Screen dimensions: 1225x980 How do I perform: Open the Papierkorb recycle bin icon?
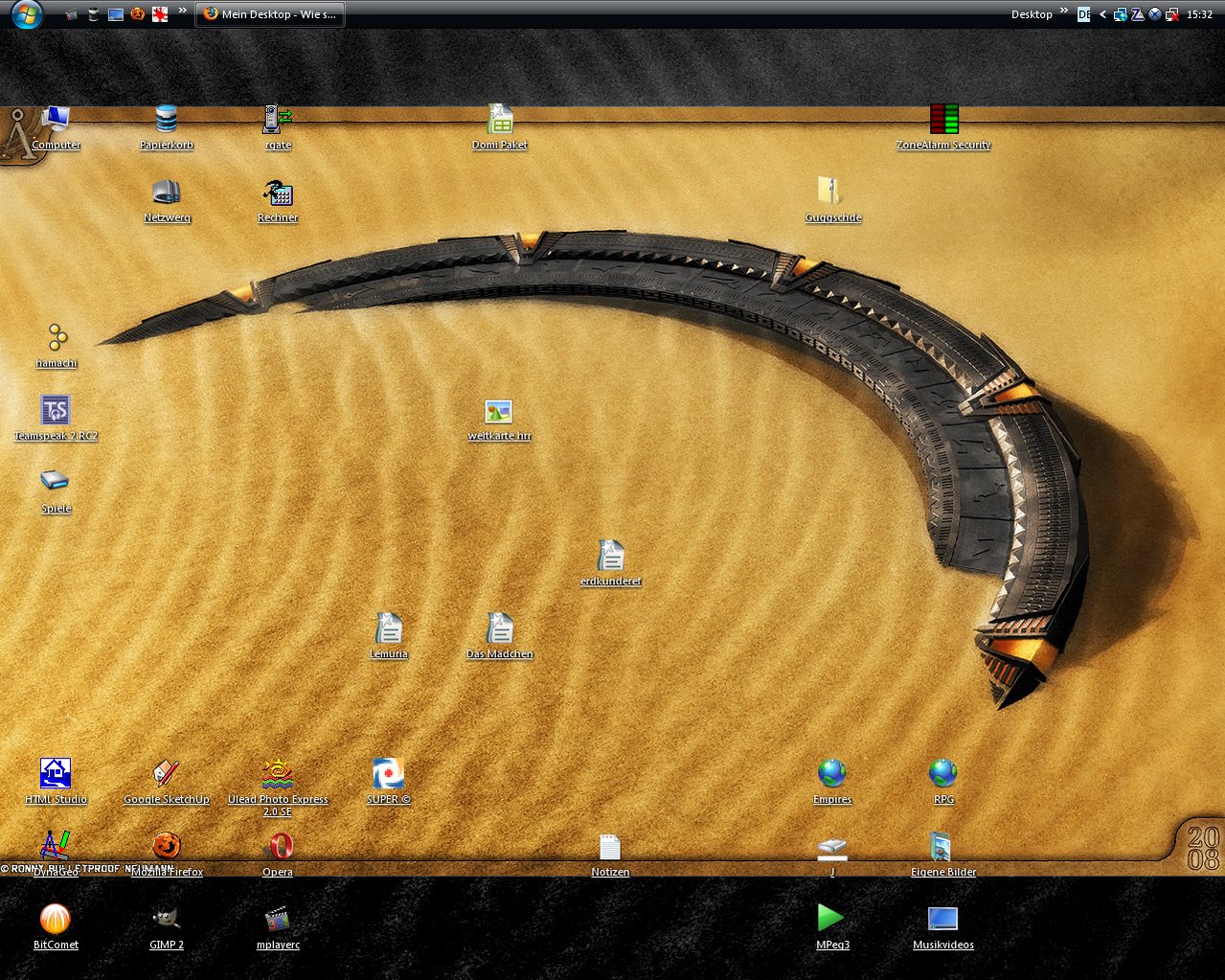[167, 121]
